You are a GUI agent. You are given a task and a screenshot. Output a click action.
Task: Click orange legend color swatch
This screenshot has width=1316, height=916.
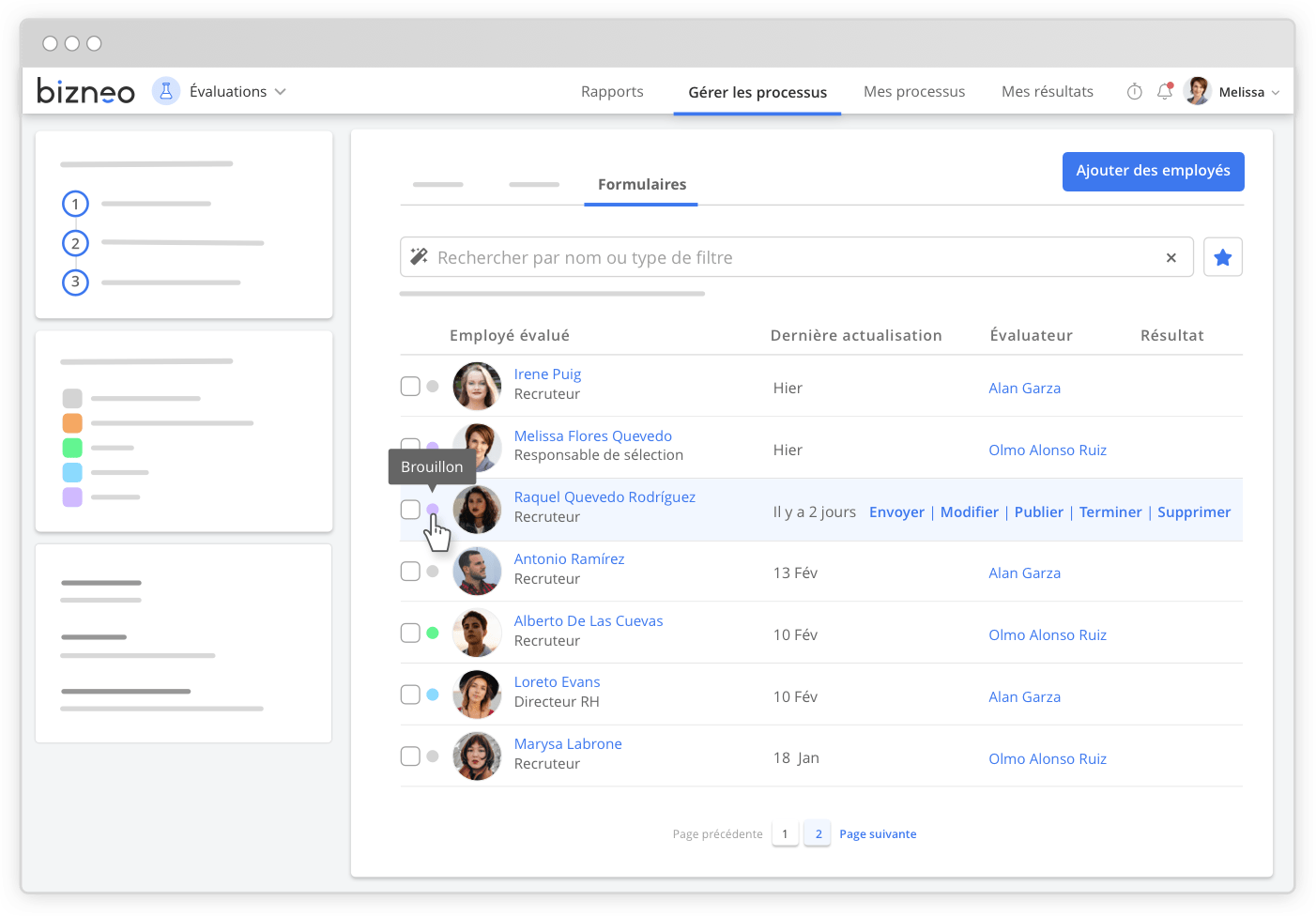click(72, 423)
